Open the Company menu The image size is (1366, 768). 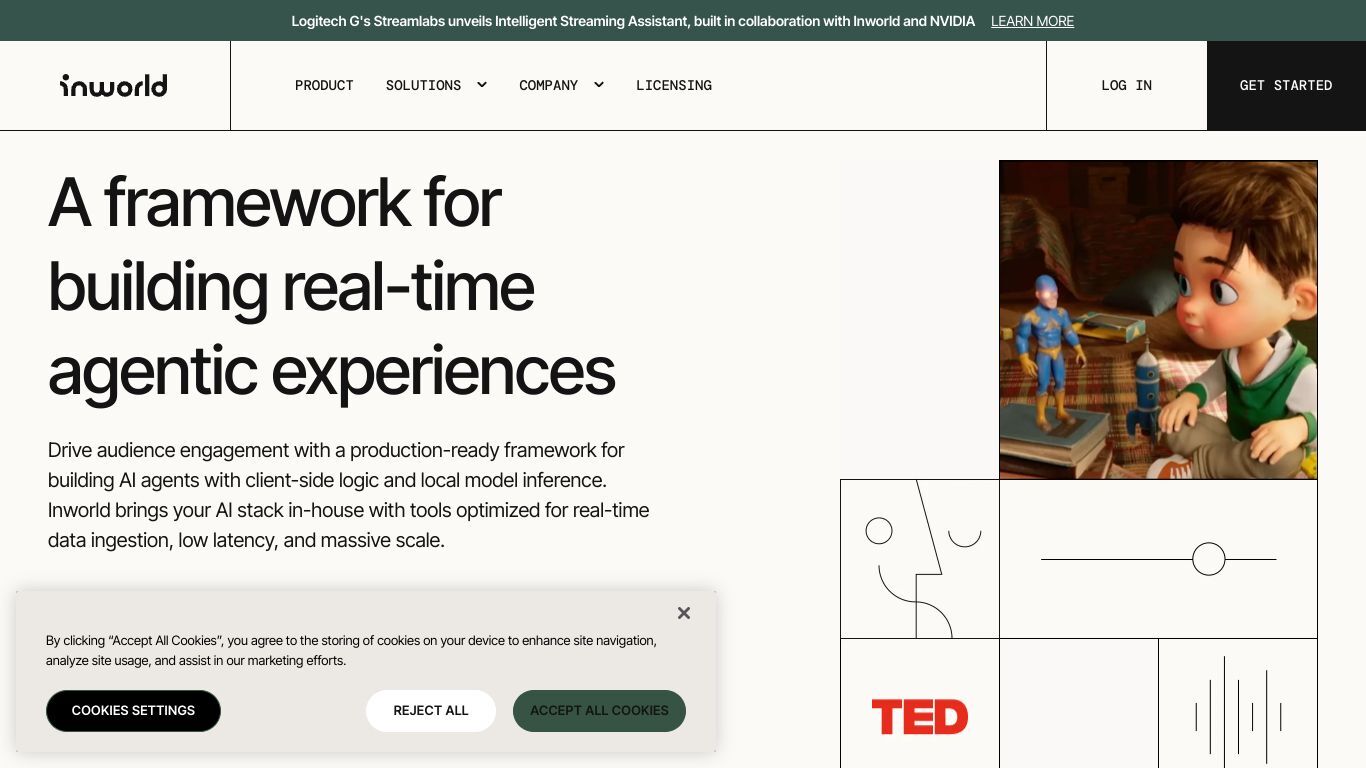coord(549,85)
